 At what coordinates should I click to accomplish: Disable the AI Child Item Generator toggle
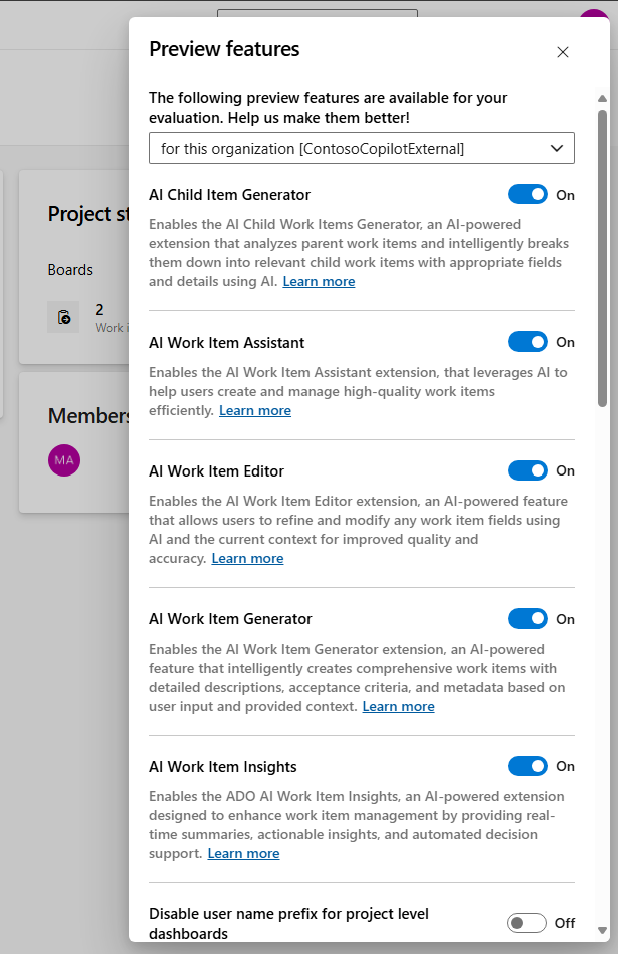[x=527, y=194]
